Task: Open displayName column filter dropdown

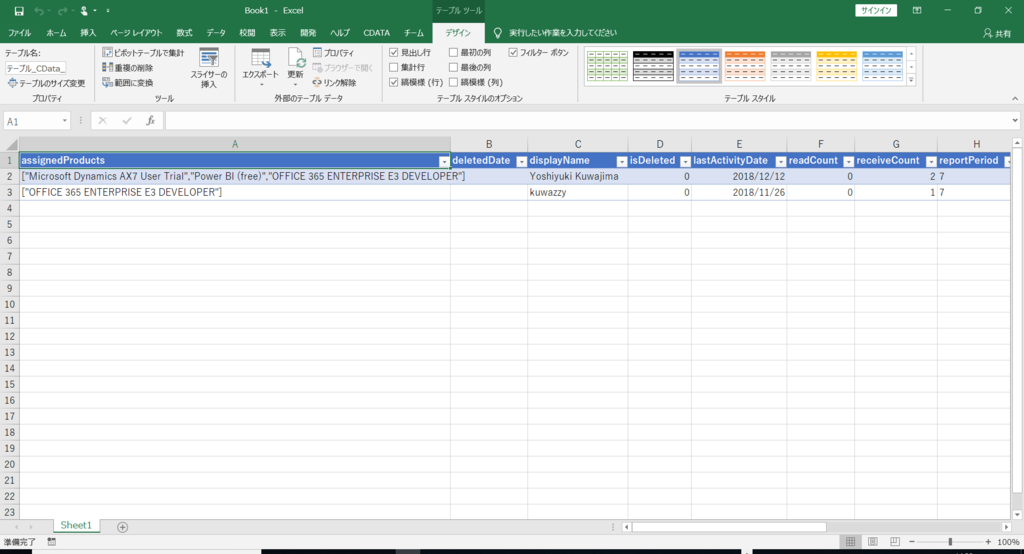Action: (622, 161)
